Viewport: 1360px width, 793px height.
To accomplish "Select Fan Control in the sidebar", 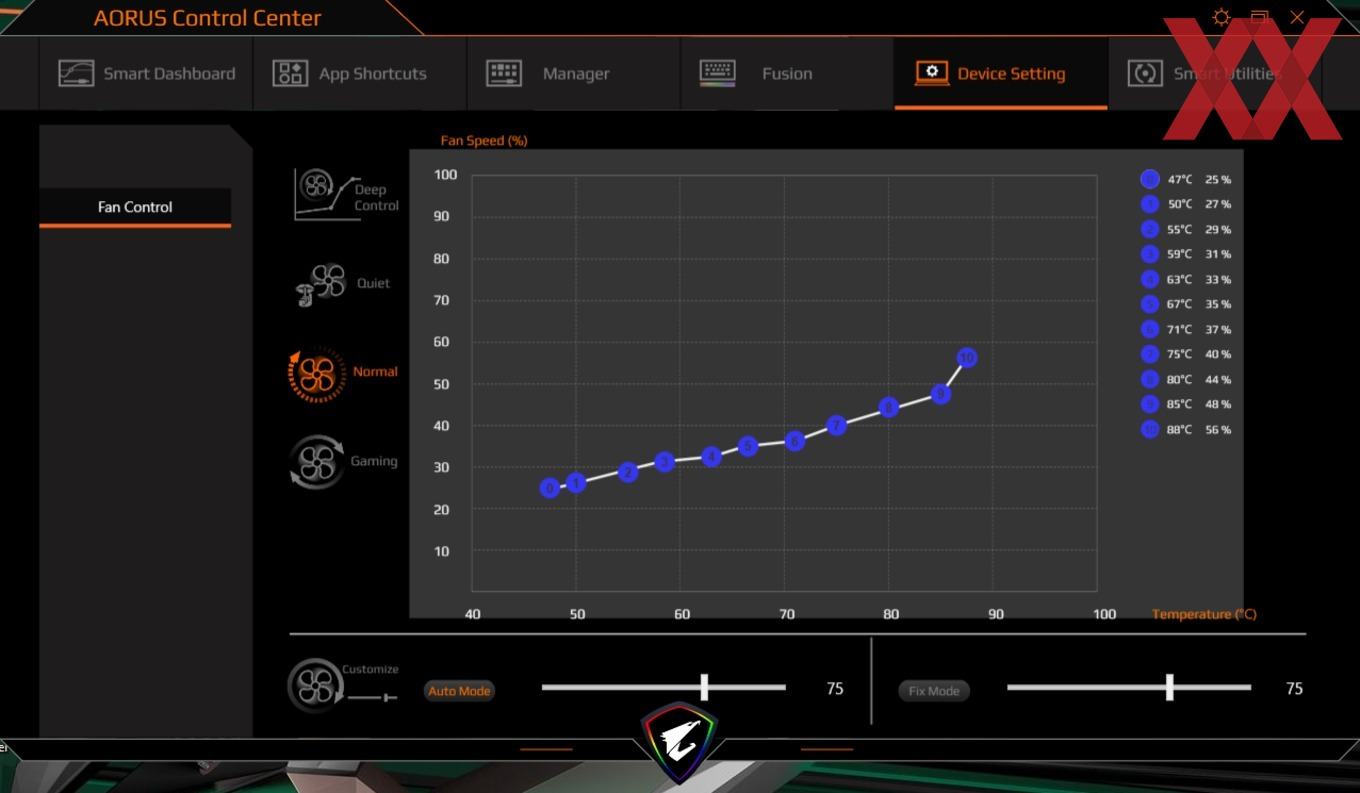I will click(x=135, y=207).
